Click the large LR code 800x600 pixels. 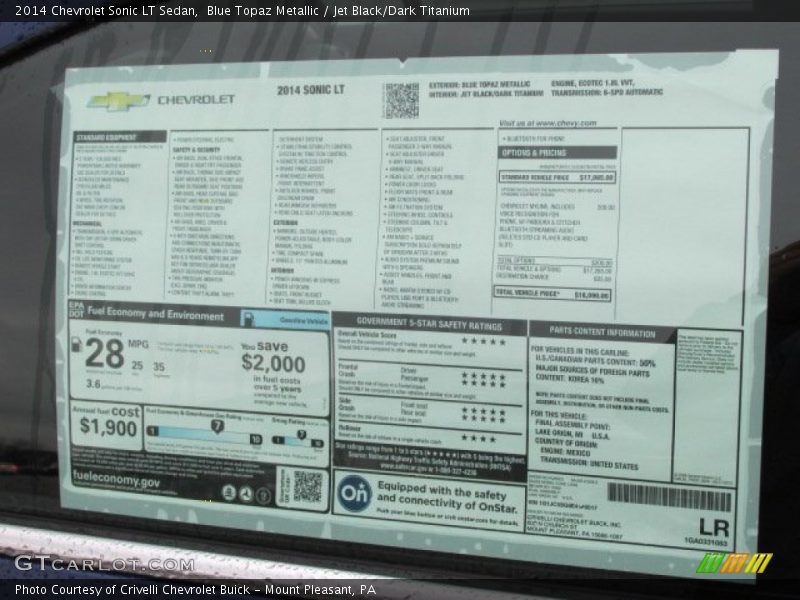point(714,527)
